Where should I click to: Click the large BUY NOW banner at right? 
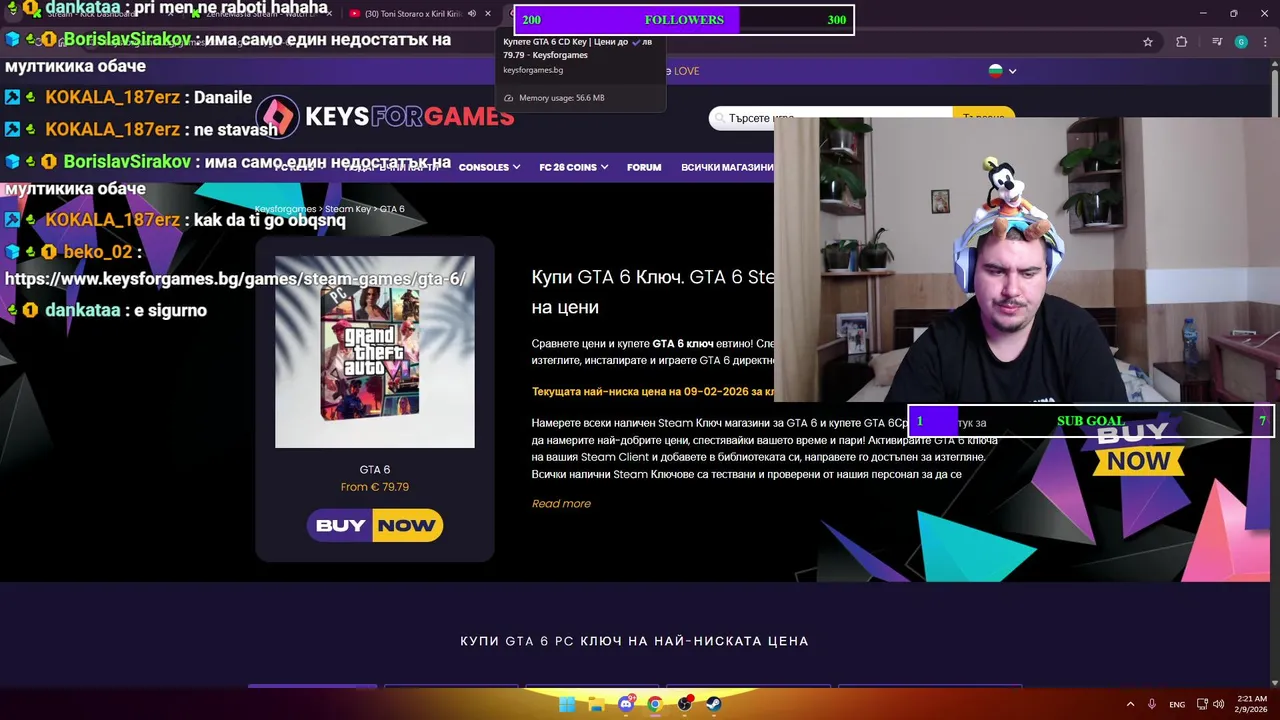pos(1138,448)
